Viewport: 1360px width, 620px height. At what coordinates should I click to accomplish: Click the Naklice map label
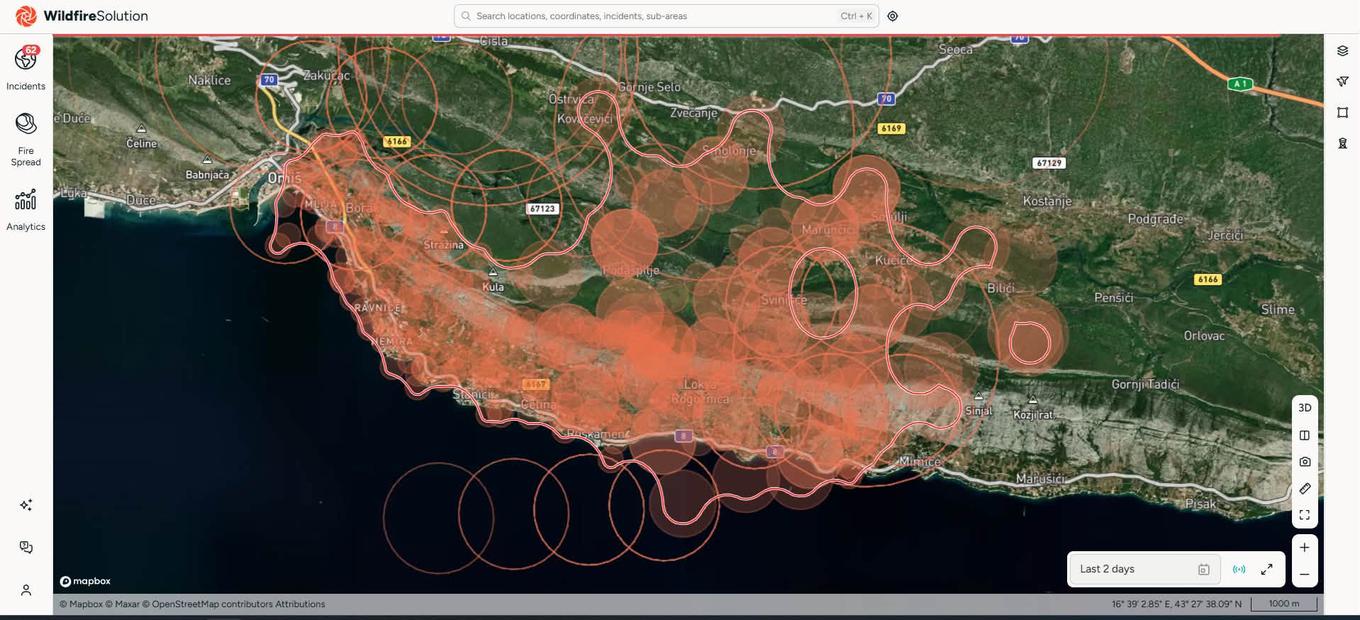pyautogui.click(x=209, y=80)
